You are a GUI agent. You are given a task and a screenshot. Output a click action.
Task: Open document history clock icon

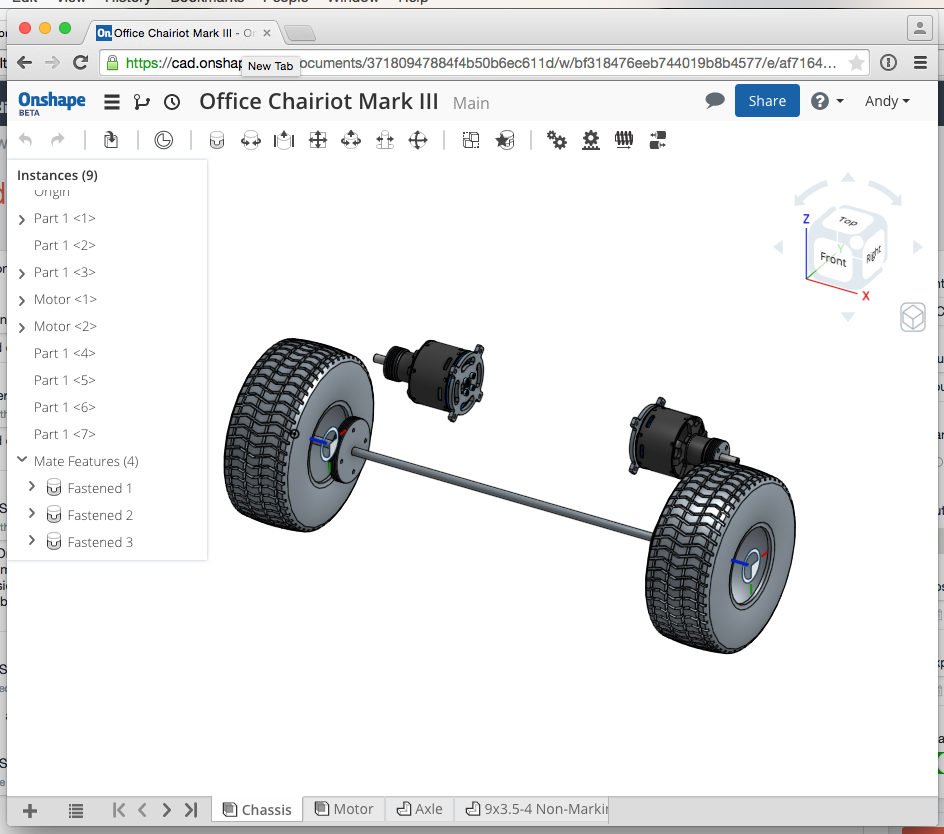[172, 102]
